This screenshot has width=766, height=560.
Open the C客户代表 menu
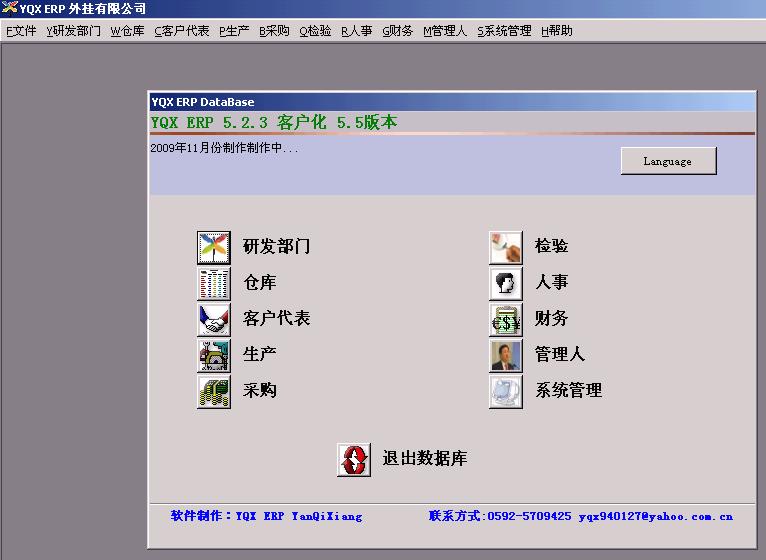coord(181,31)
